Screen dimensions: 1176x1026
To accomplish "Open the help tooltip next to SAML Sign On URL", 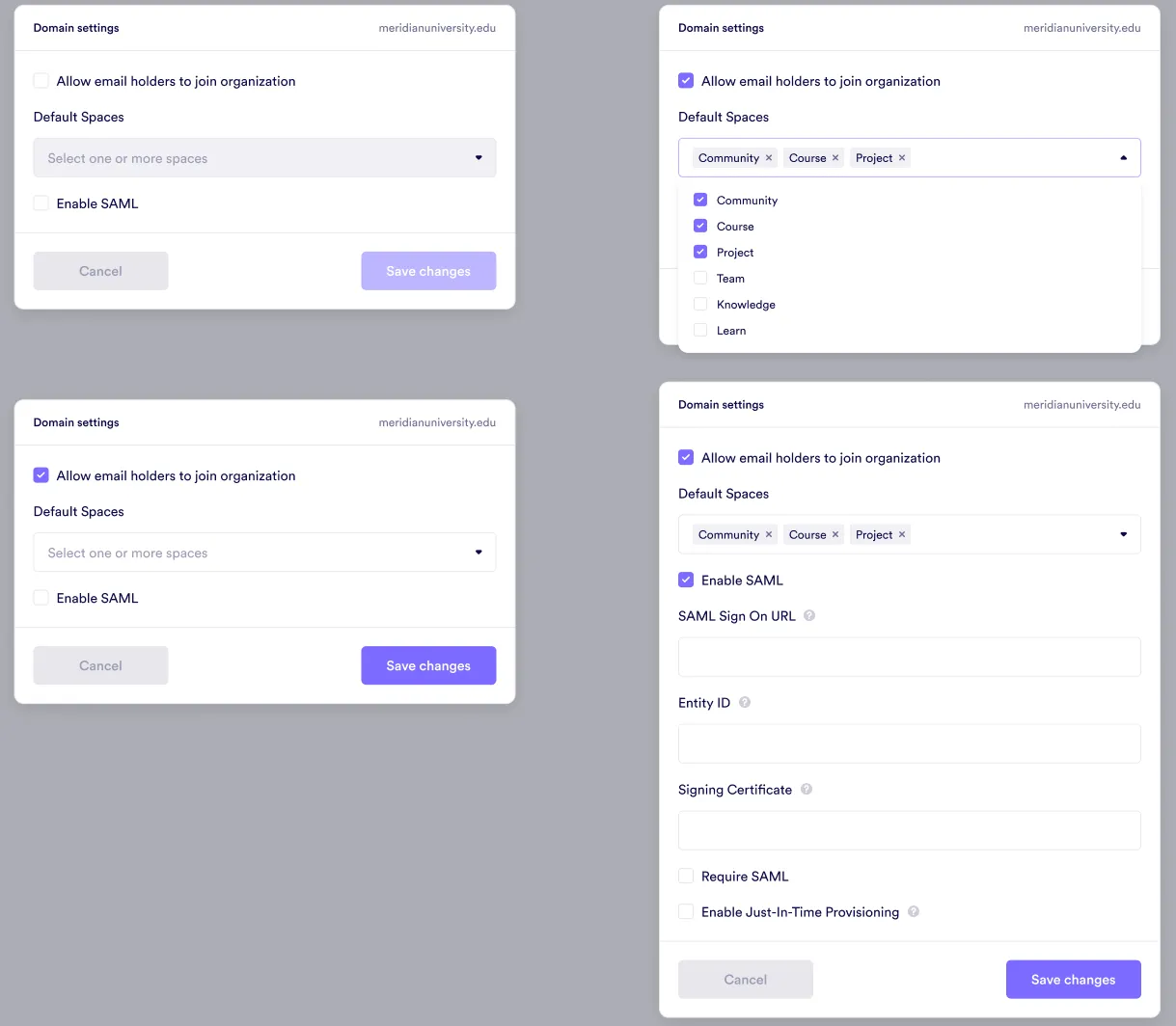I will pyautogui.click(x=808, y=615).
